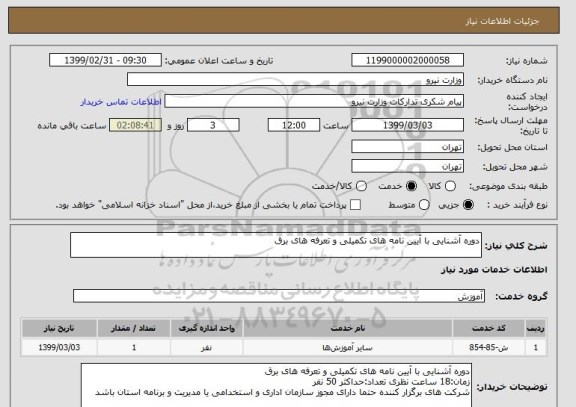Click the request creator field پیام شکری

tap(314, 101)
